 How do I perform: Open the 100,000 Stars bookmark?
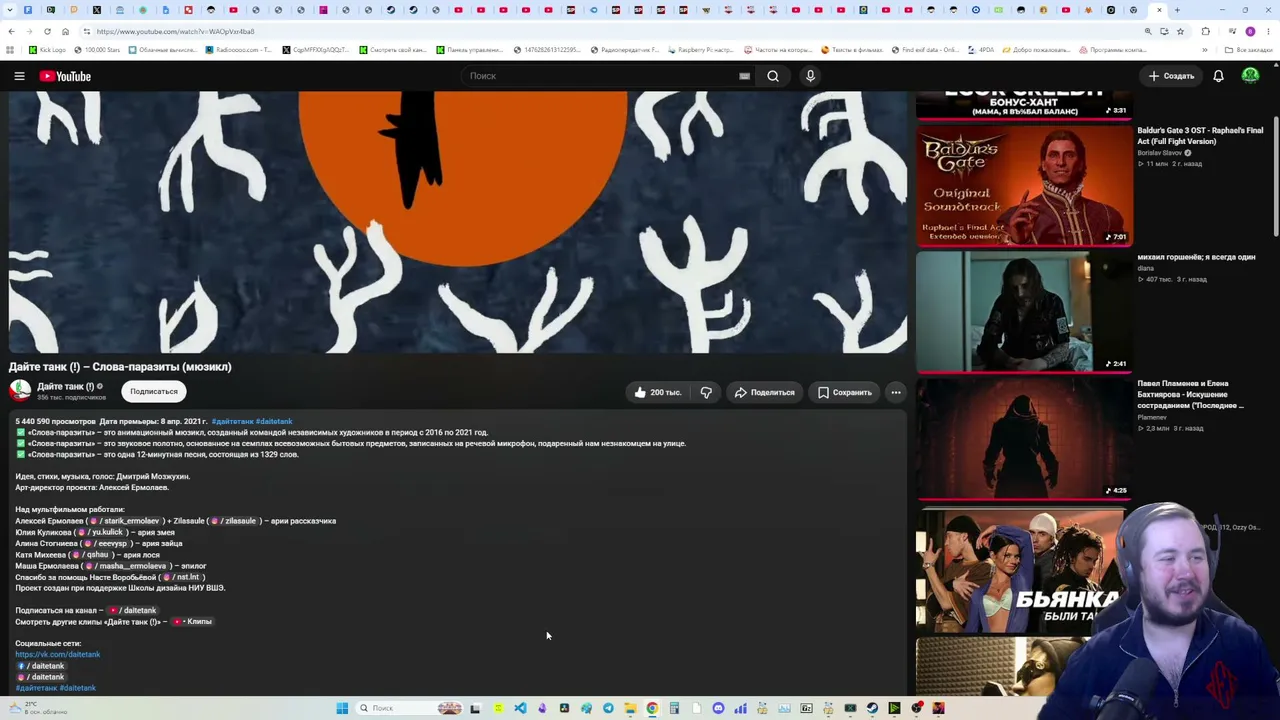tap(96, 49)
